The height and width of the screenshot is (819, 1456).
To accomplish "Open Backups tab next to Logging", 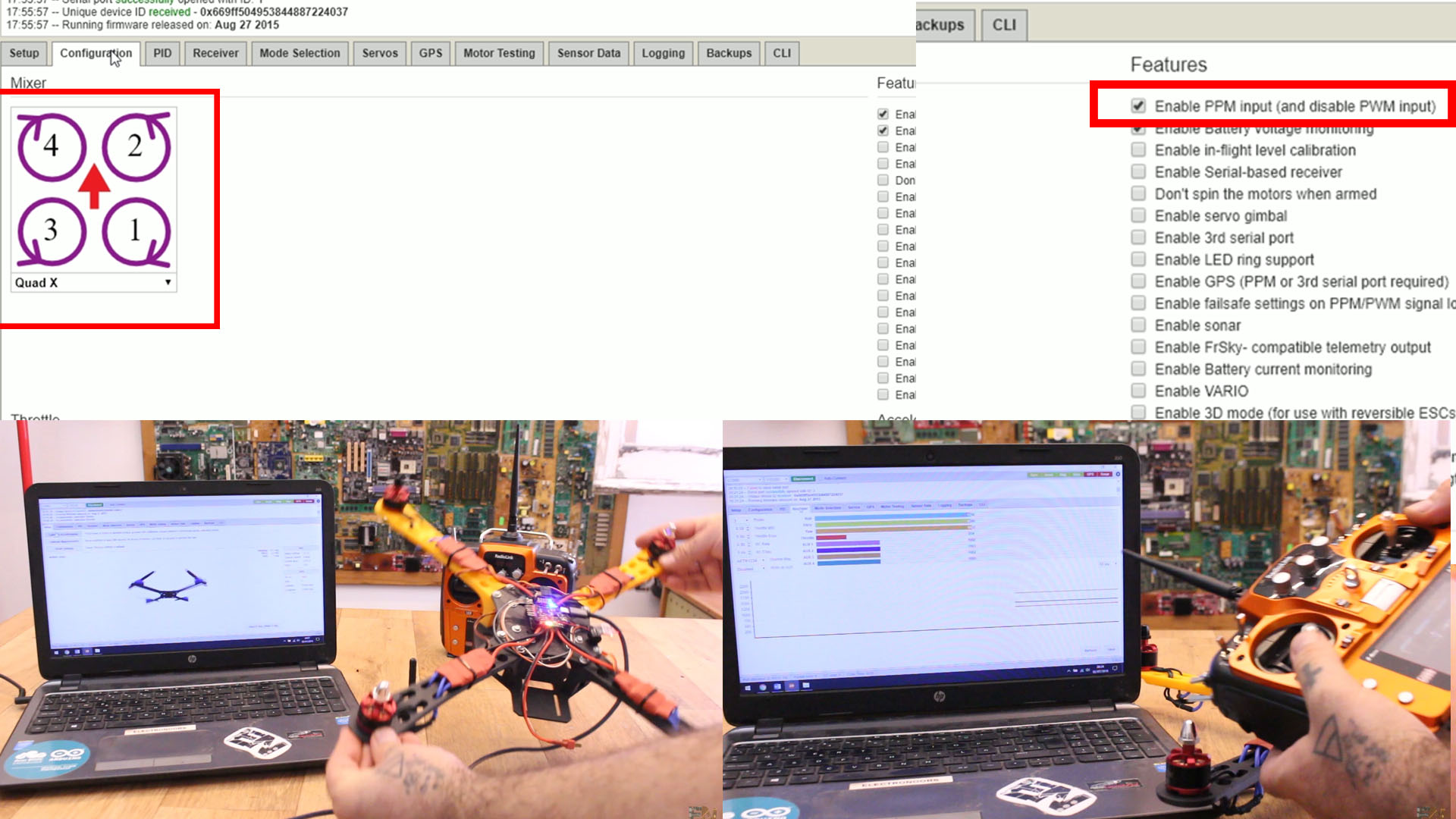I will click(x=729, y=53).
